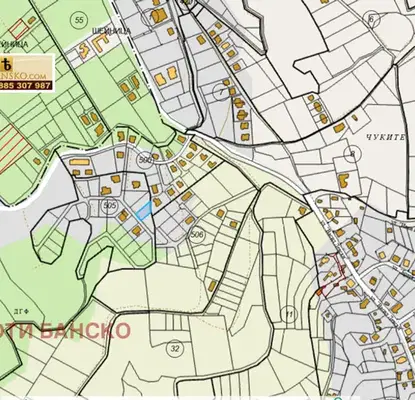The height and width of the screenshot is (400, 415).
Task: Click the circled number 8 near ЧУКИТЕ
Action: click(x=352, y=154)
